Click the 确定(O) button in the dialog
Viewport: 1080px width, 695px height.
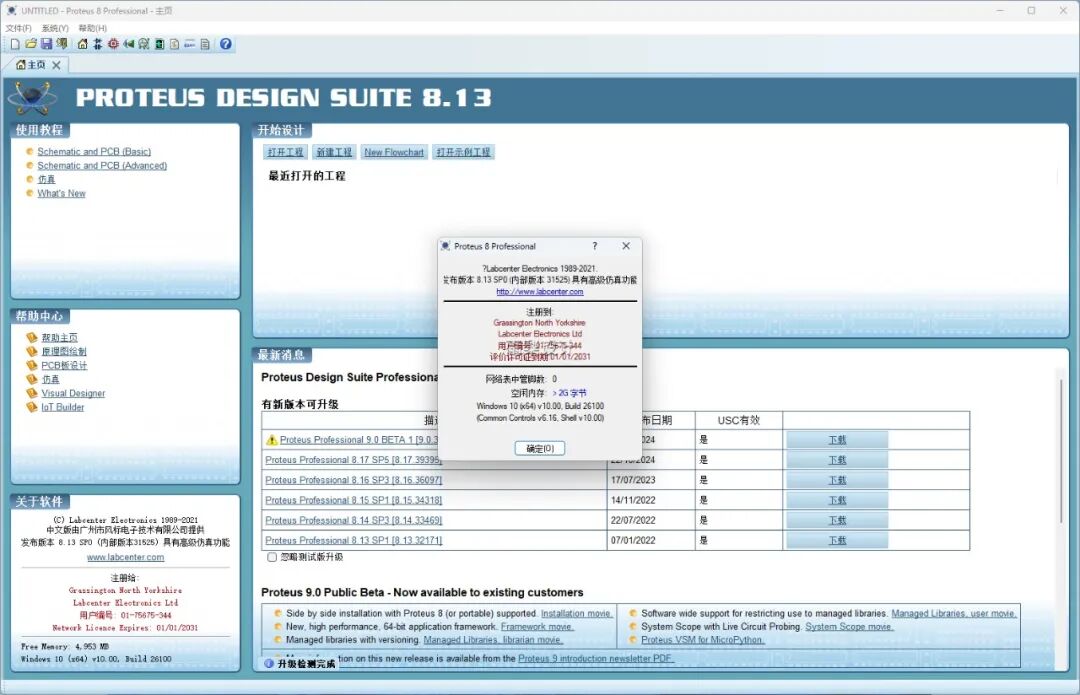tap(539, 448)
